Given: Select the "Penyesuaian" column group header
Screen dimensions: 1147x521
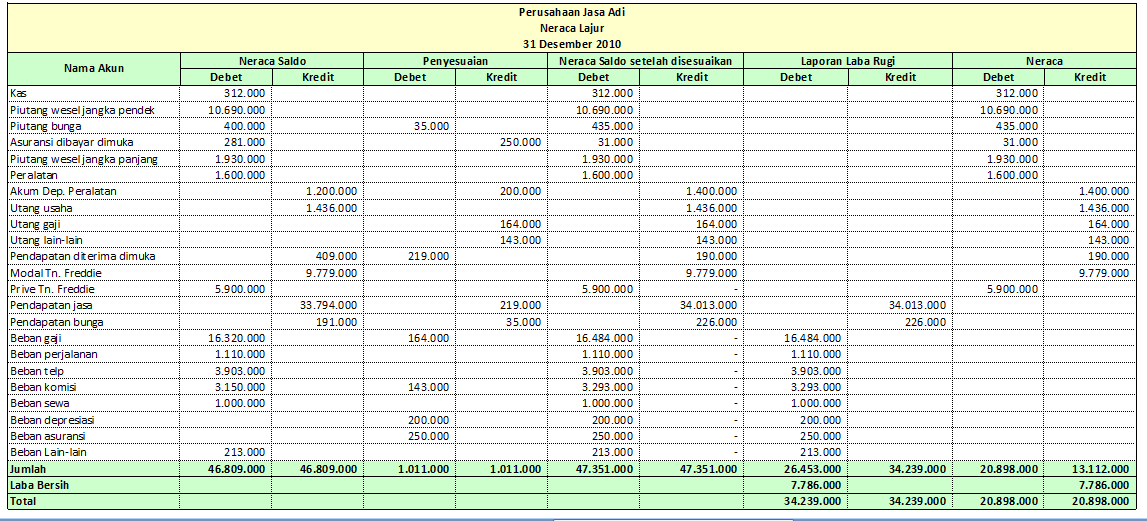Looking at the screenshot, I should coord(455,61).
